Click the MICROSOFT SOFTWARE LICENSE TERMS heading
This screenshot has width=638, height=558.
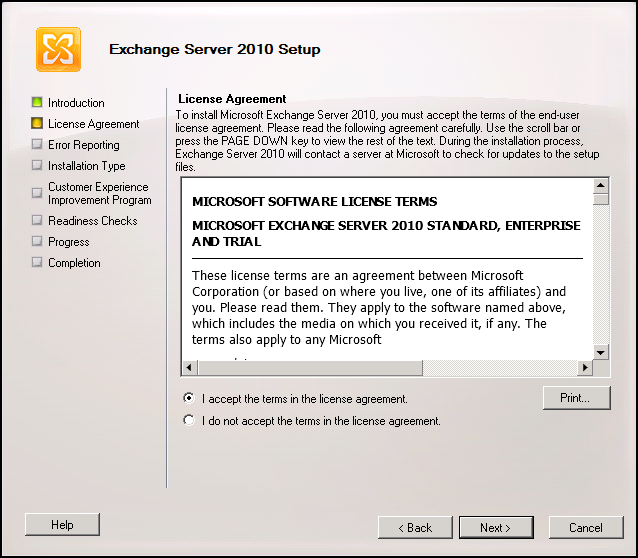tap(315, 201)
